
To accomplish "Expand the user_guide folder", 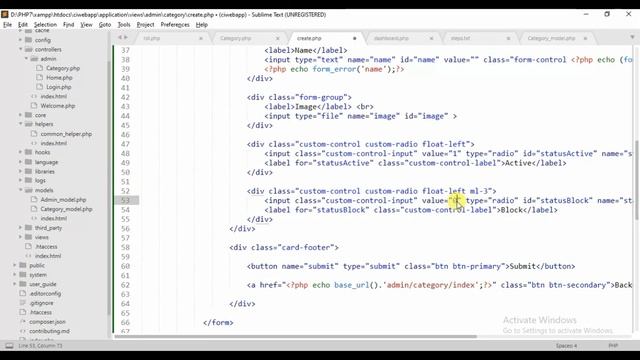I will click(x=15, y=284).
